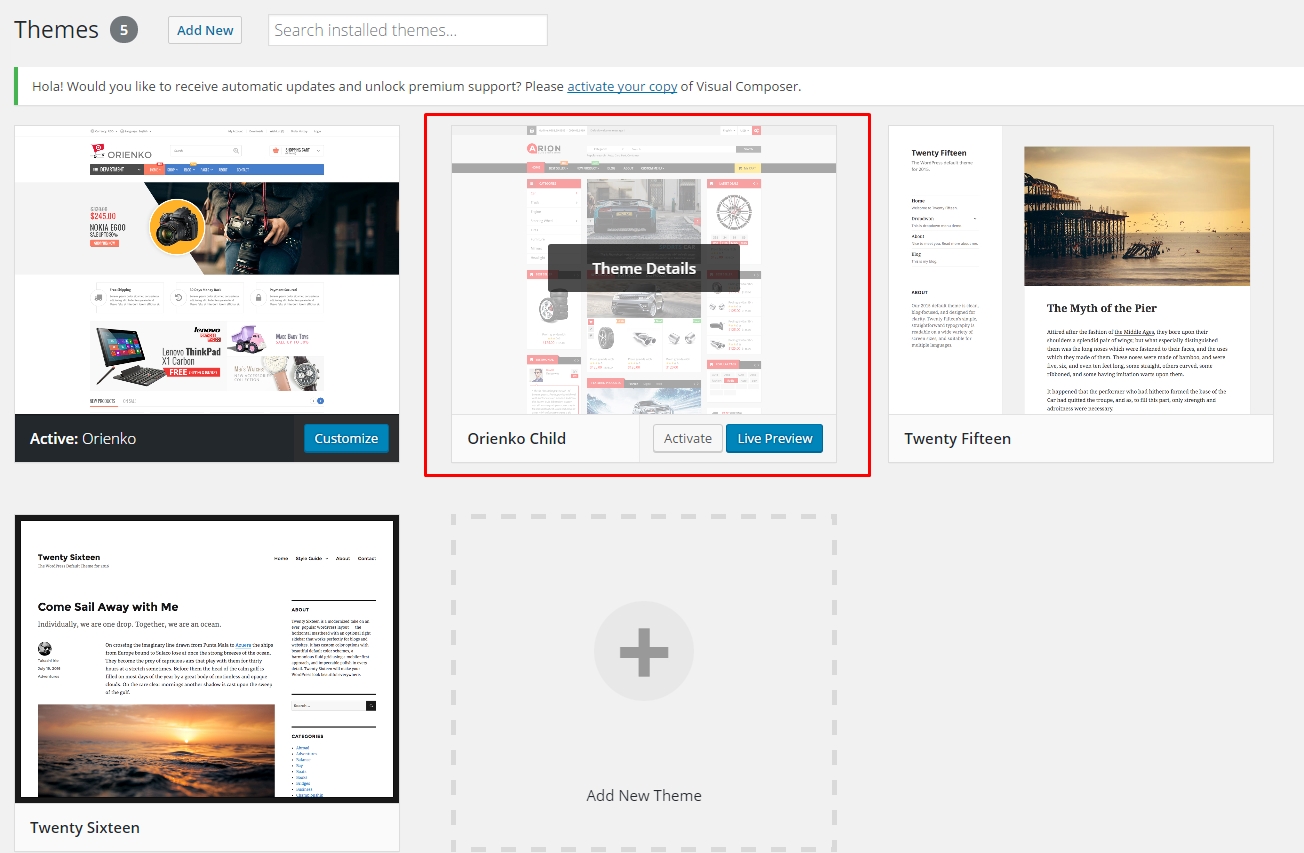This screenshot has height=853, width=1304.
Task: Click the theme count badge showing 5
Action: pos(124,30)
